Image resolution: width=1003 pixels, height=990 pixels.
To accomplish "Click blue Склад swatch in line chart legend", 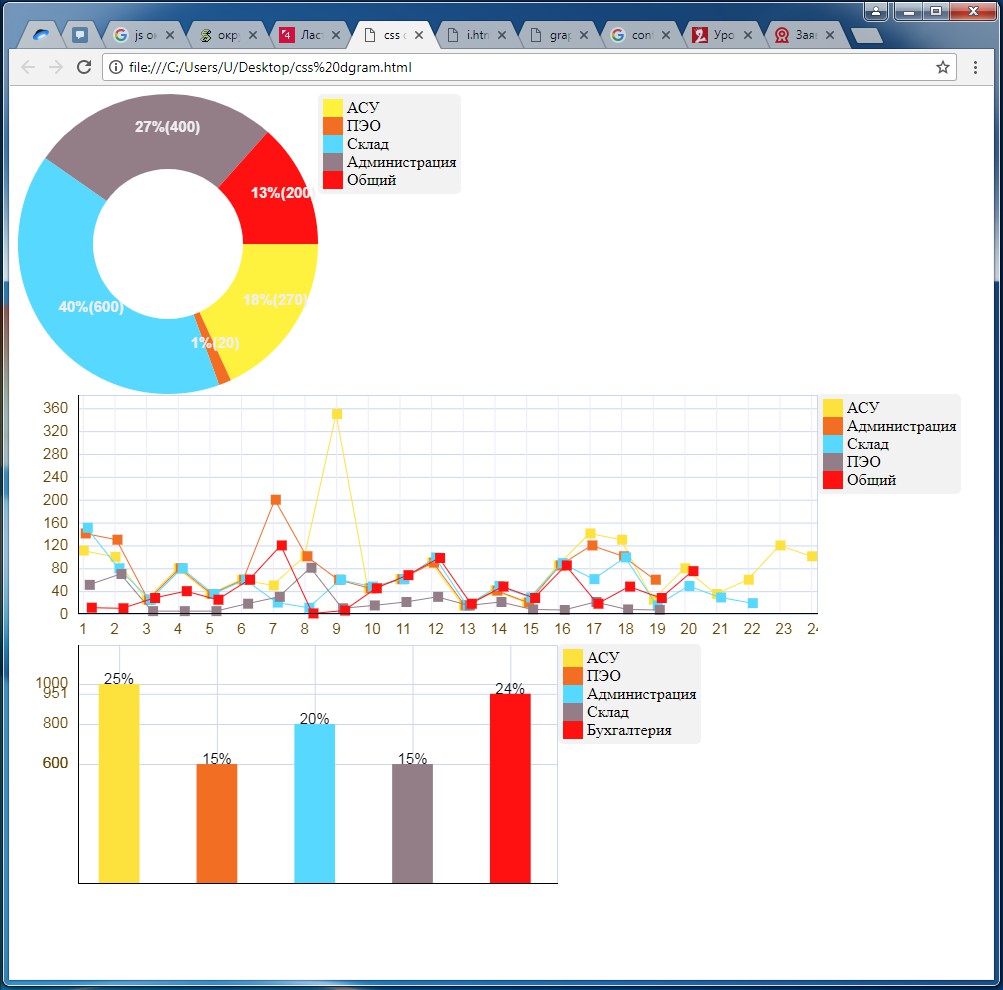I will (832, 444).
